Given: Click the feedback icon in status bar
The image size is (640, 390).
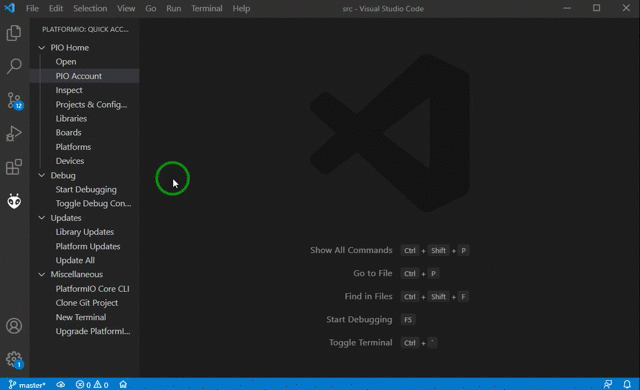Looking at the screenshot, I should [x=608, y=384].
